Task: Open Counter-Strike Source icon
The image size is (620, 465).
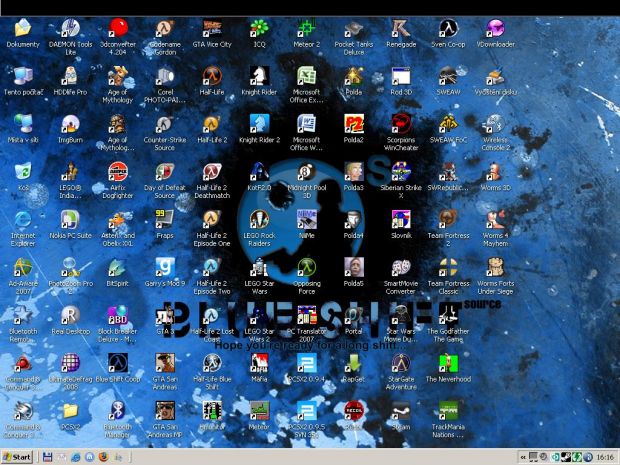Action: [165, 124]
